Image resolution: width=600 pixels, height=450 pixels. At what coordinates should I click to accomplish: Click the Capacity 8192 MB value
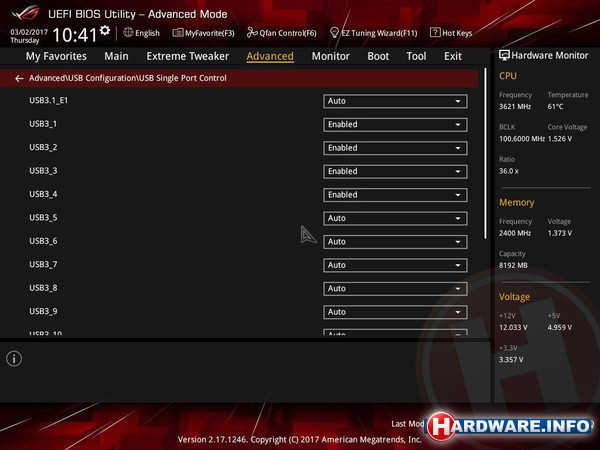tap(513, 265)
